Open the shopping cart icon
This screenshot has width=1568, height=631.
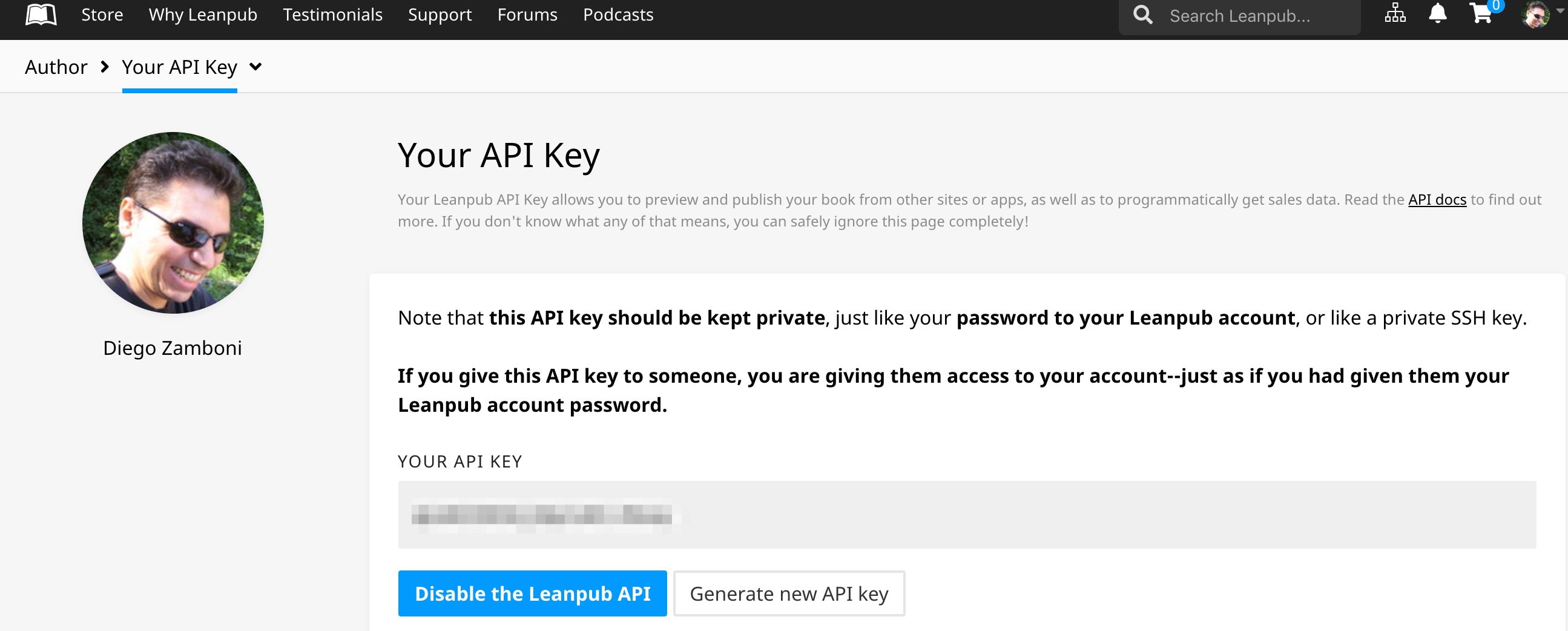point(1481,13)
